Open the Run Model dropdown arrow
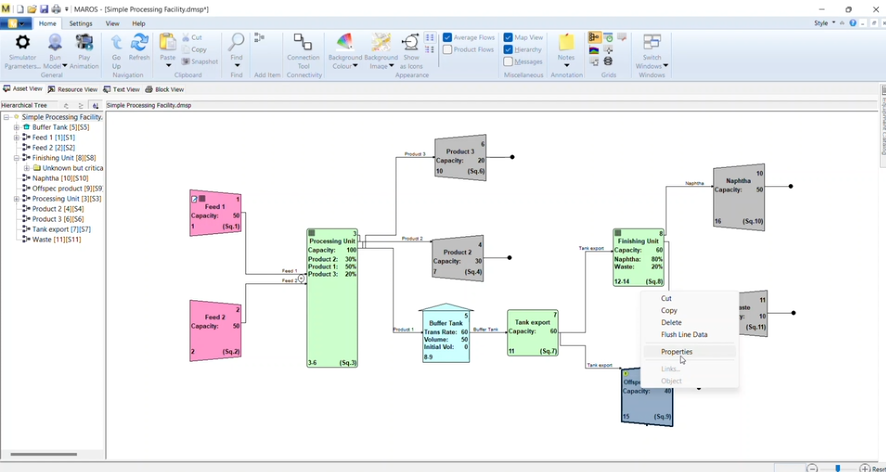Screen dimensions: 886x472 coord(64,66)
